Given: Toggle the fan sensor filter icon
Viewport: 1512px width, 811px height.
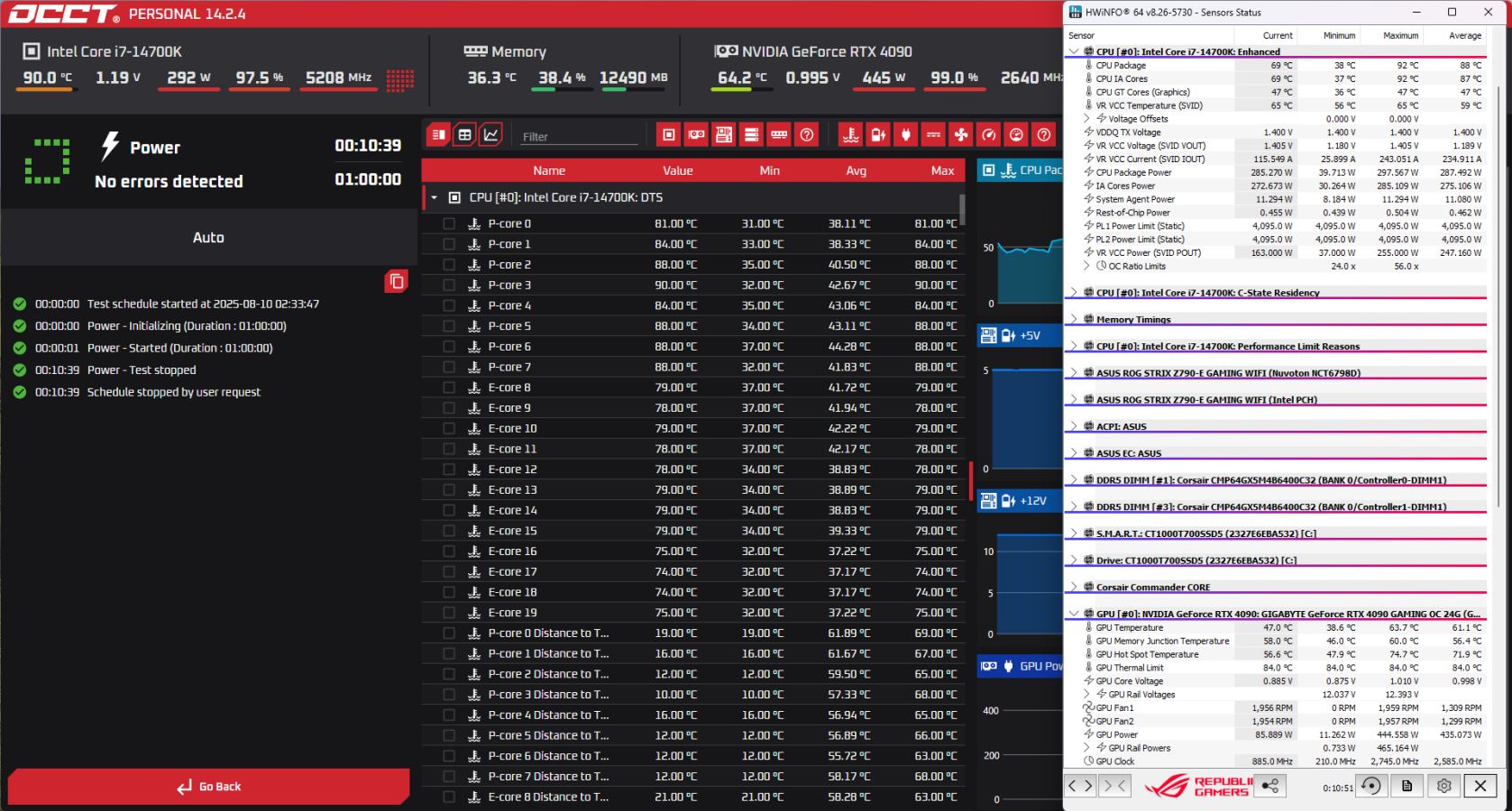Looking at the screenshot, I should 961,135.
